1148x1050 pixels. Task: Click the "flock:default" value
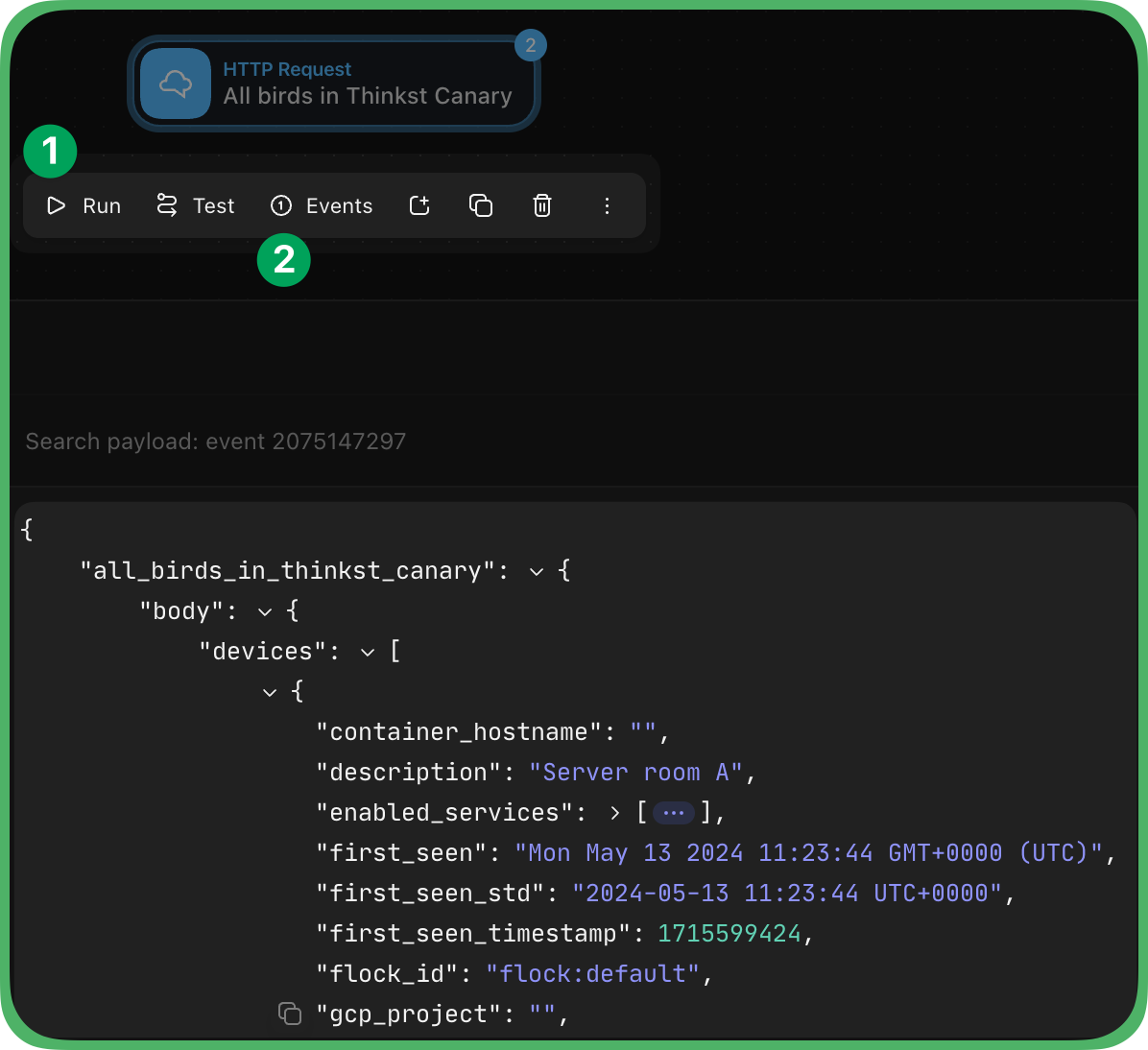coord(592,974)
